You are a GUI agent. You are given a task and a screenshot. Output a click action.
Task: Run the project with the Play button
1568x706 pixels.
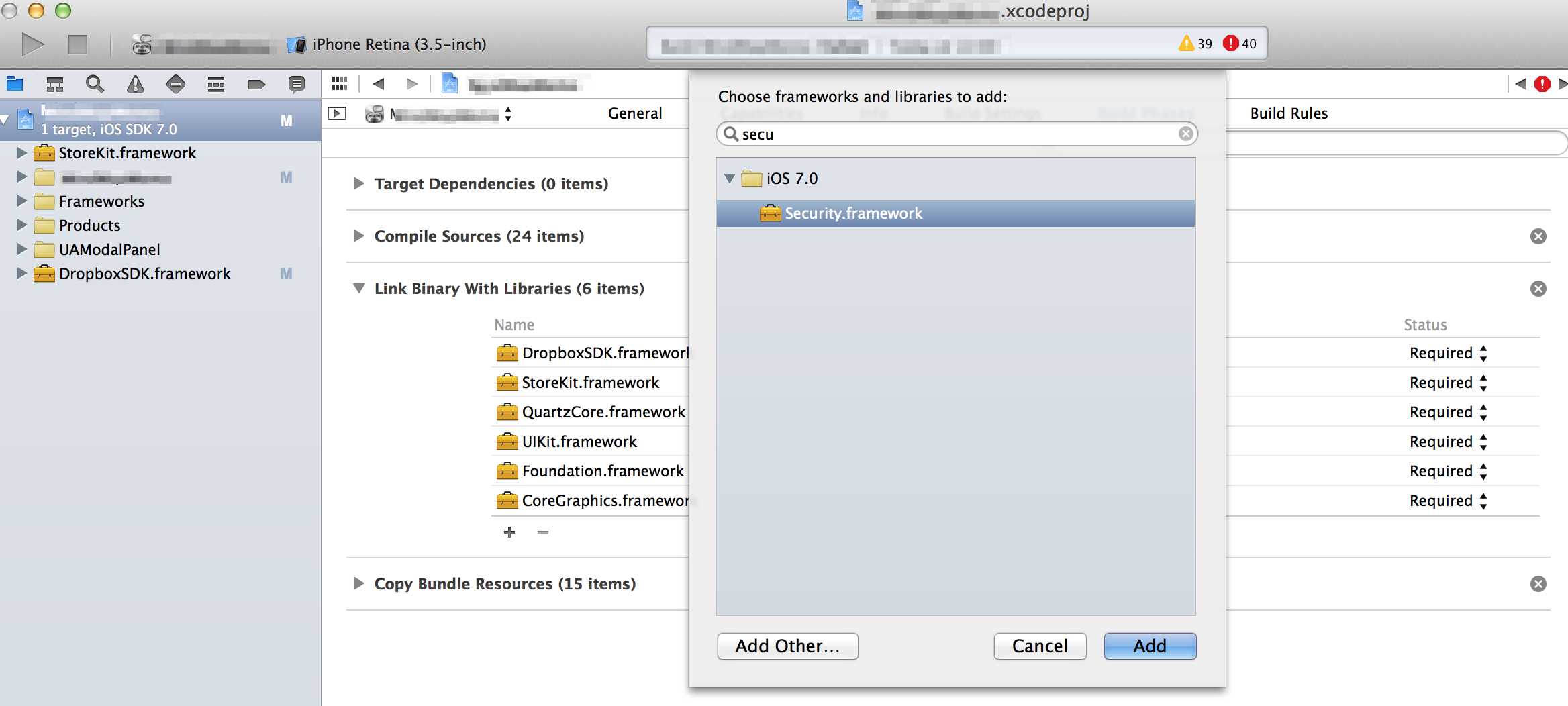[33, 44]
